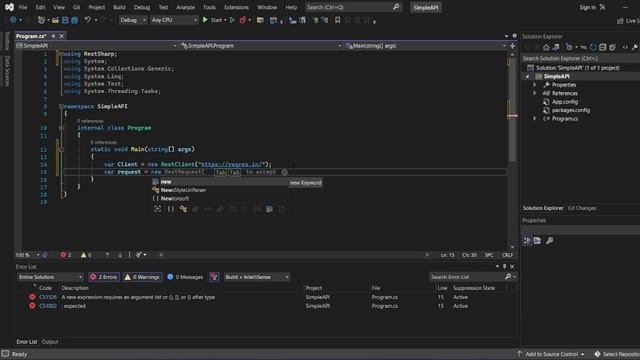Open the File menu
Image resolution: width=640 pixels, height=360 pixels.
[x=23, y=7]
